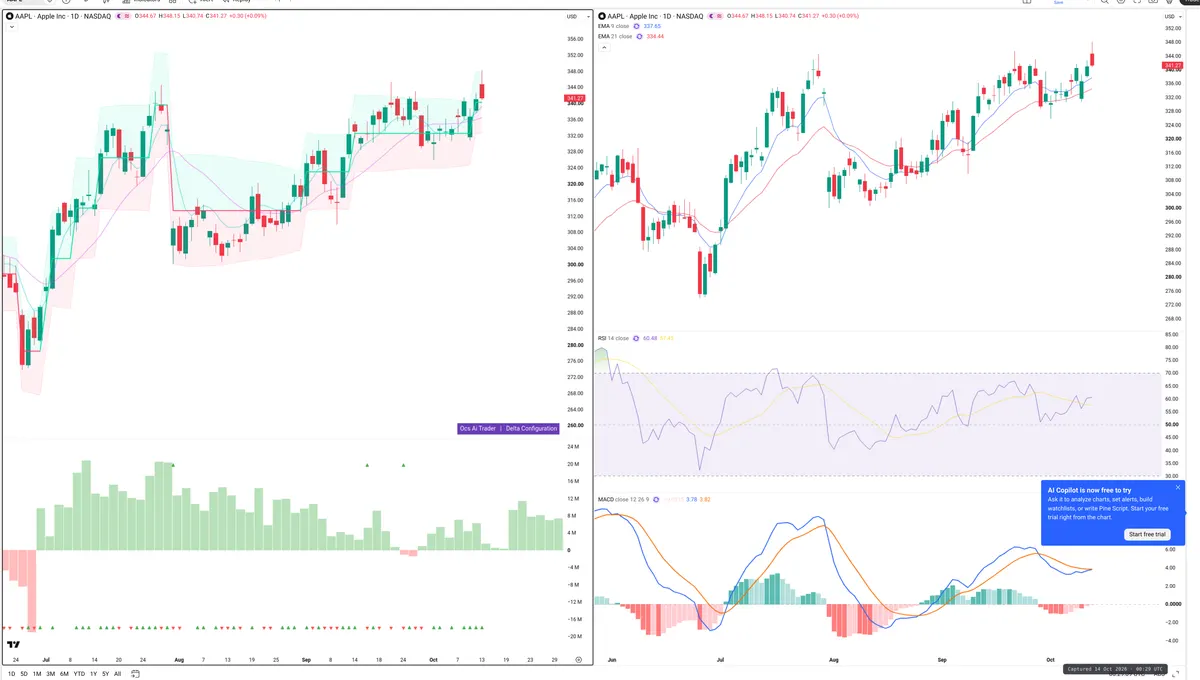Click the 300.00 label on right price axis
The height and width of the screenshot is (680, 1200).
(x=1172, y=208)
